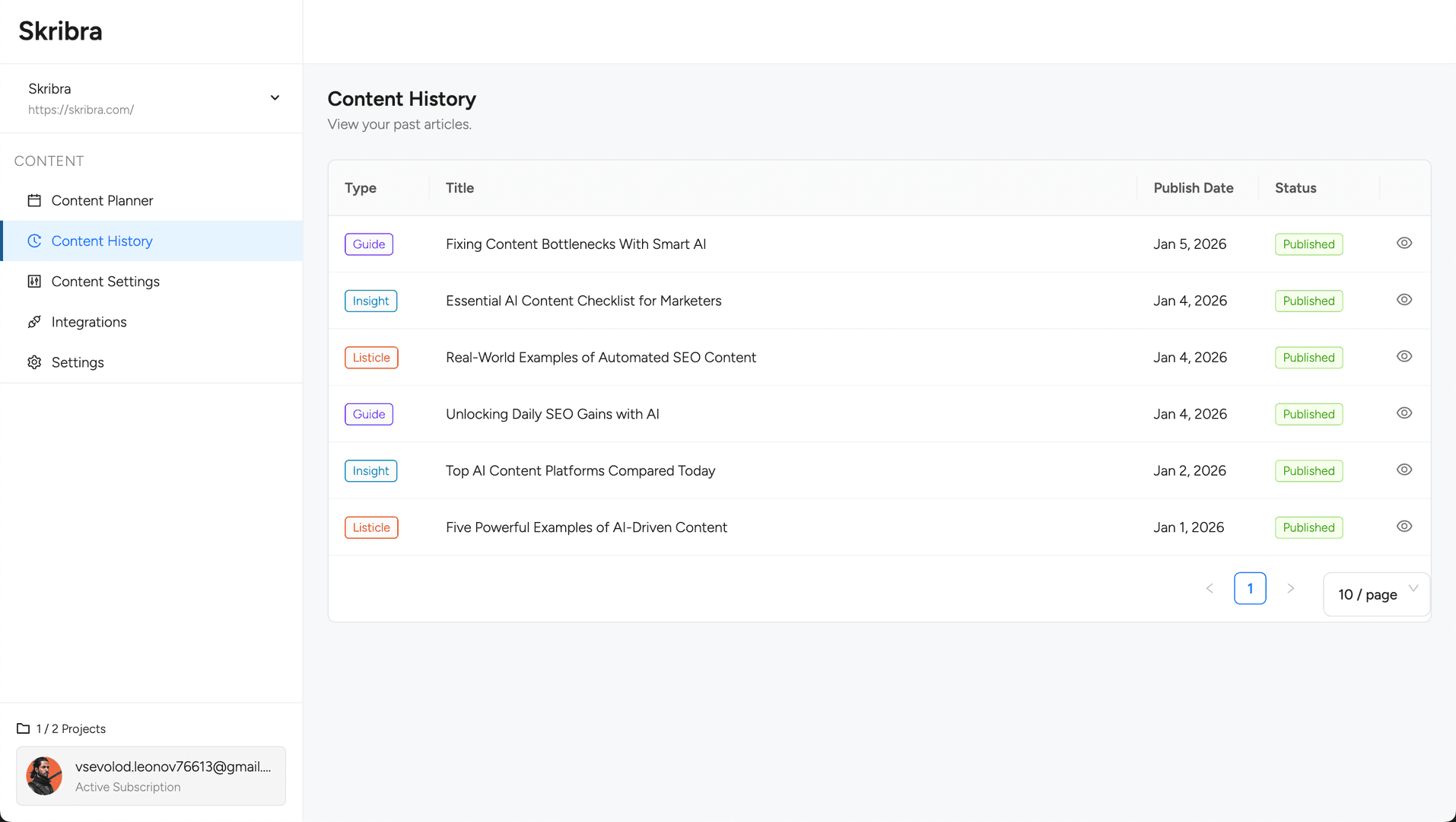This screenshot has height=822, width=1456.
Task: Select page 1 in pagination
Action: pos(1249,588)
